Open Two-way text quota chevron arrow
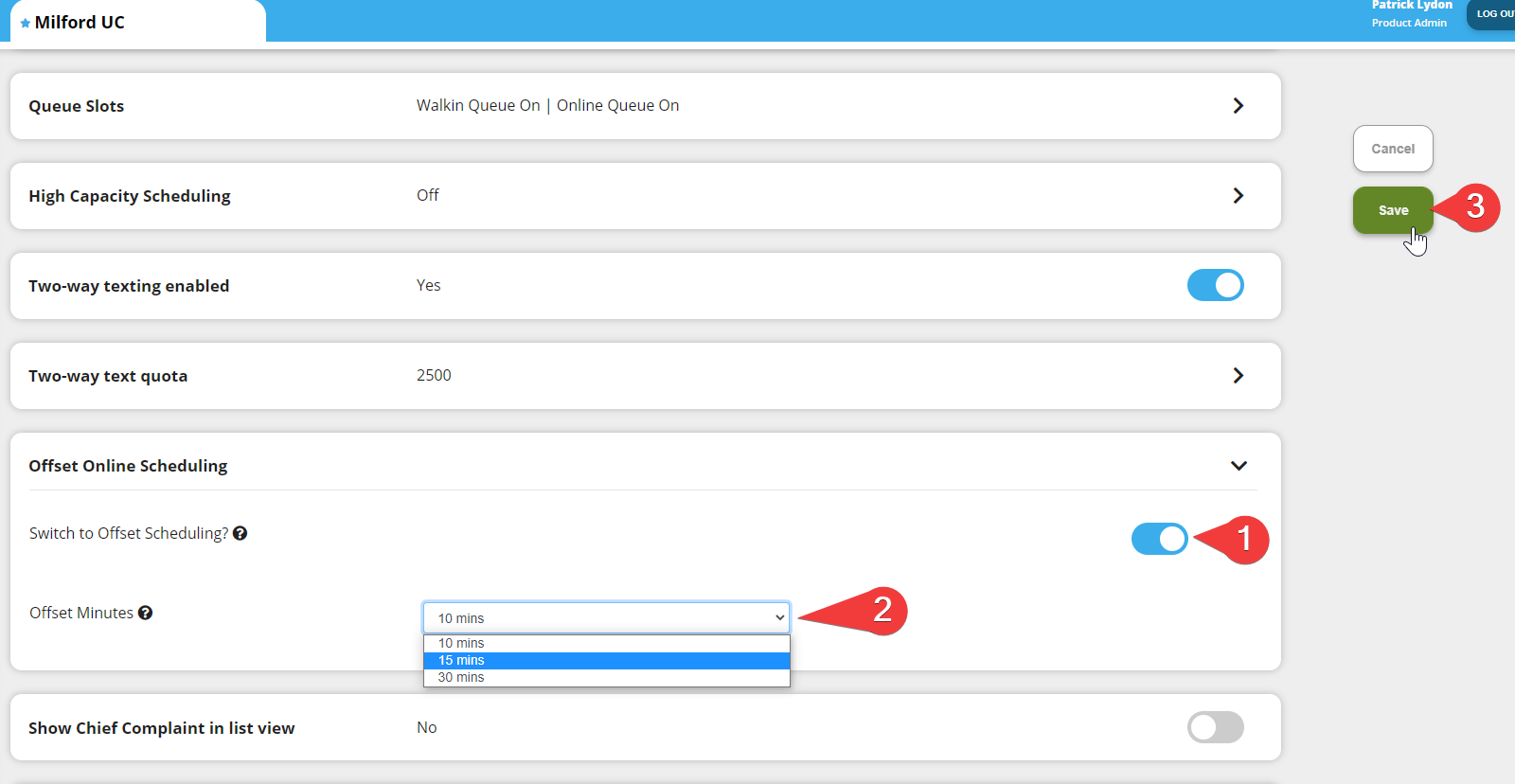The width and height of the screenshot is (1515, 784). click(x=1238, y=376)
